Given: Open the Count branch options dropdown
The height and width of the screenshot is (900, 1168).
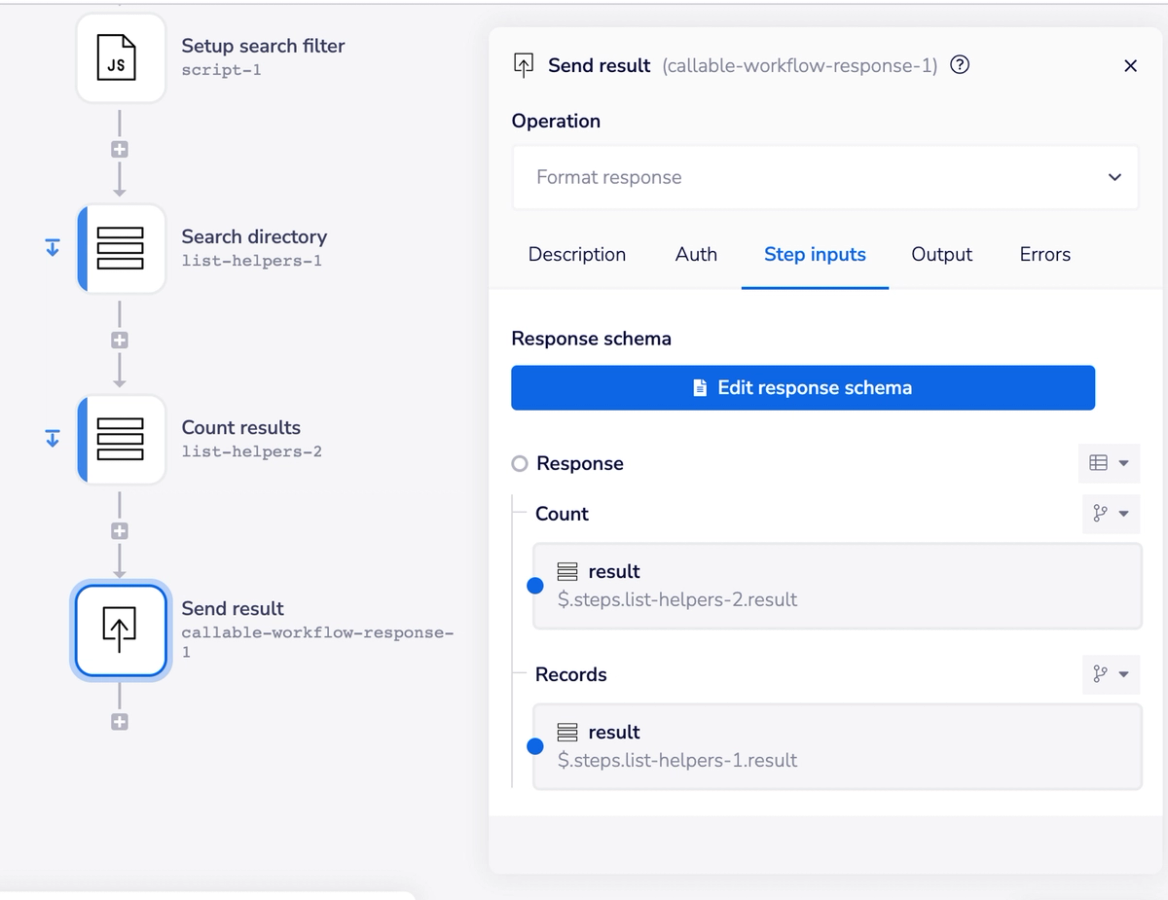Looking at the screenshot, I should pos(1110,514).
